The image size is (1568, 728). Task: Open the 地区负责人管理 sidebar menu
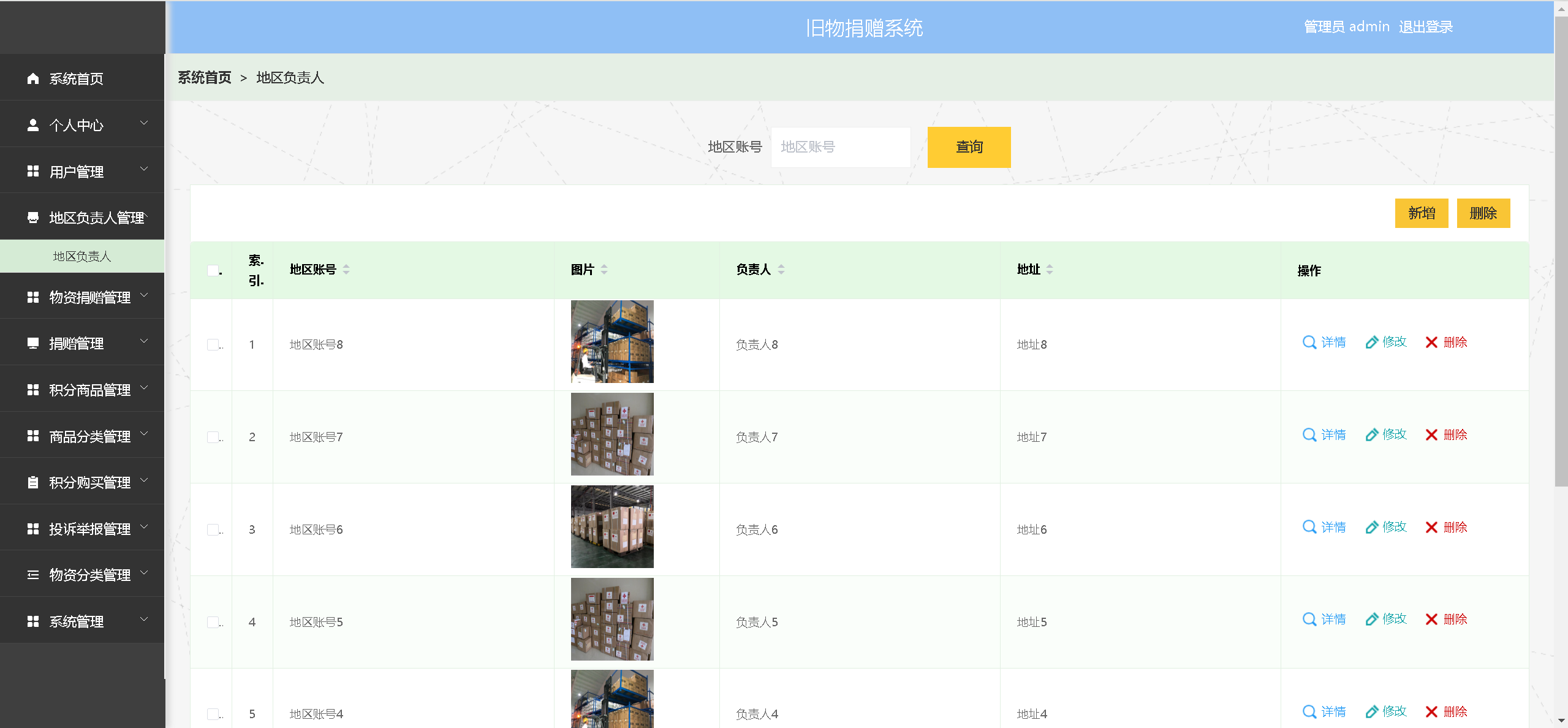pyautogui.click(x=82, y=218)
